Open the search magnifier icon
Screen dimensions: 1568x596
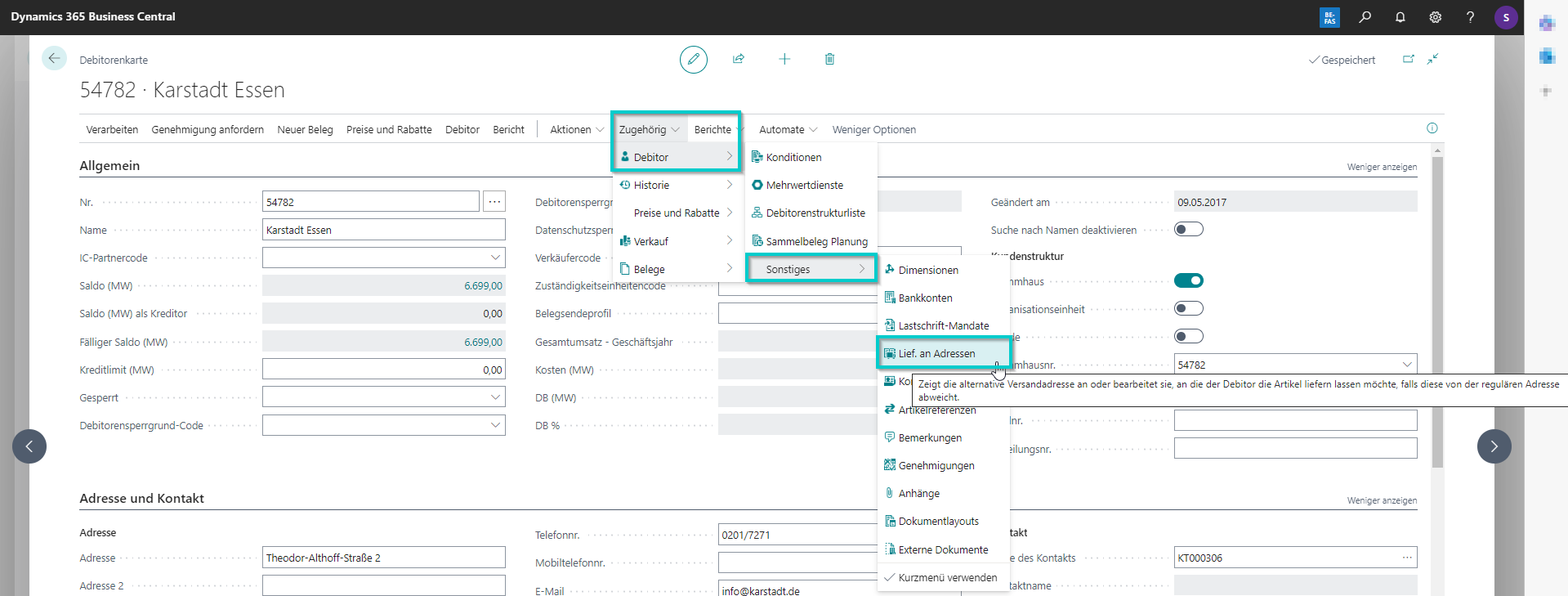click(x=1365, y=17)
